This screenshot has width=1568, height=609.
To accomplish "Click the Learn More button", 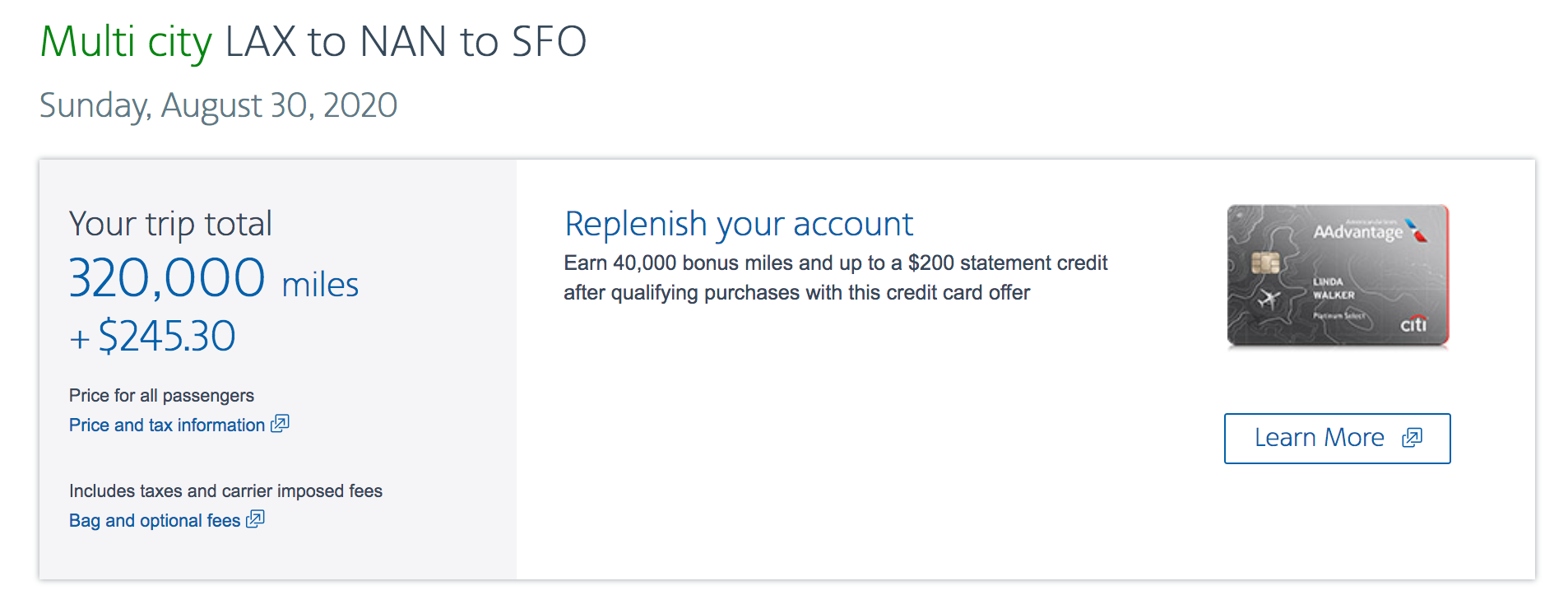I will pos(1336,439).
